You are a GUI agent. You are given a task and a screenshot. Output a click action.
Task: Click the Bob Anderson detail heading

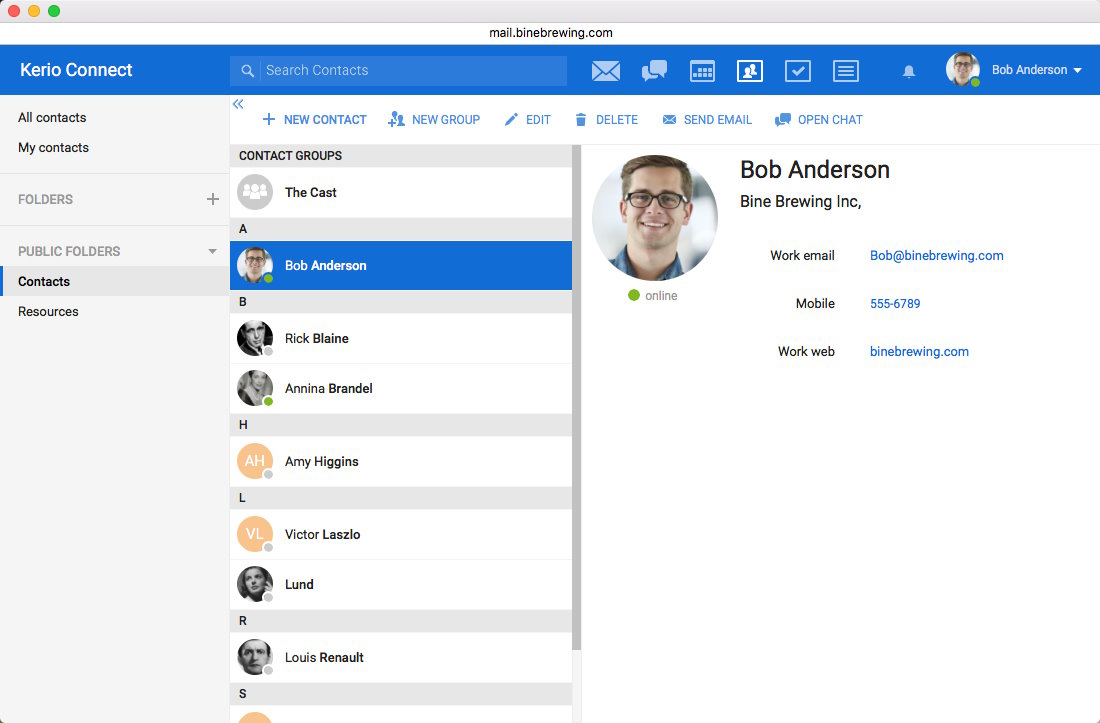[814, 170]
